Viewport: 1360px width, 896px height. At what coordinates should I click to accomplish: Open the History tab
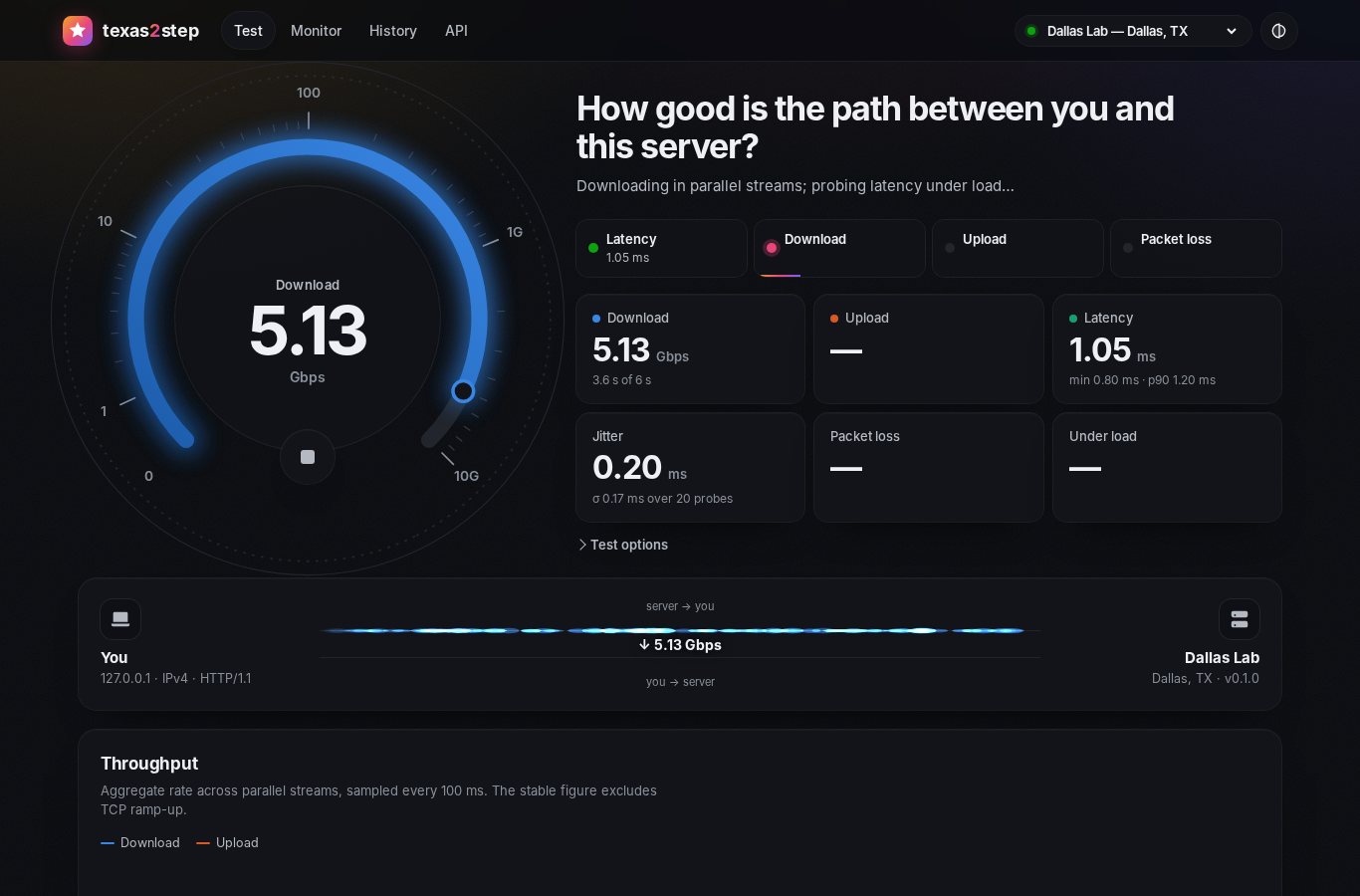[393, 31]
